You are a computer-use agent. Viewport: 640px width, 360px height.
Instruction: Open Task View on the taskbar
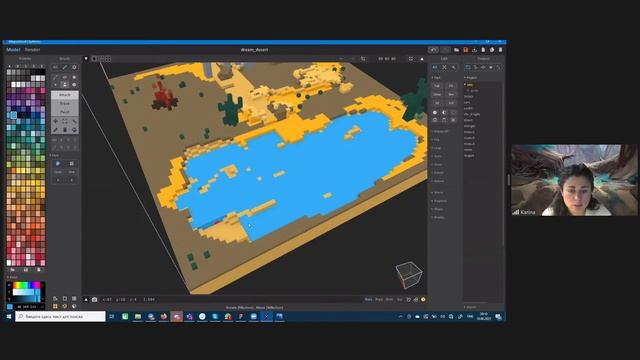point(112,316)
